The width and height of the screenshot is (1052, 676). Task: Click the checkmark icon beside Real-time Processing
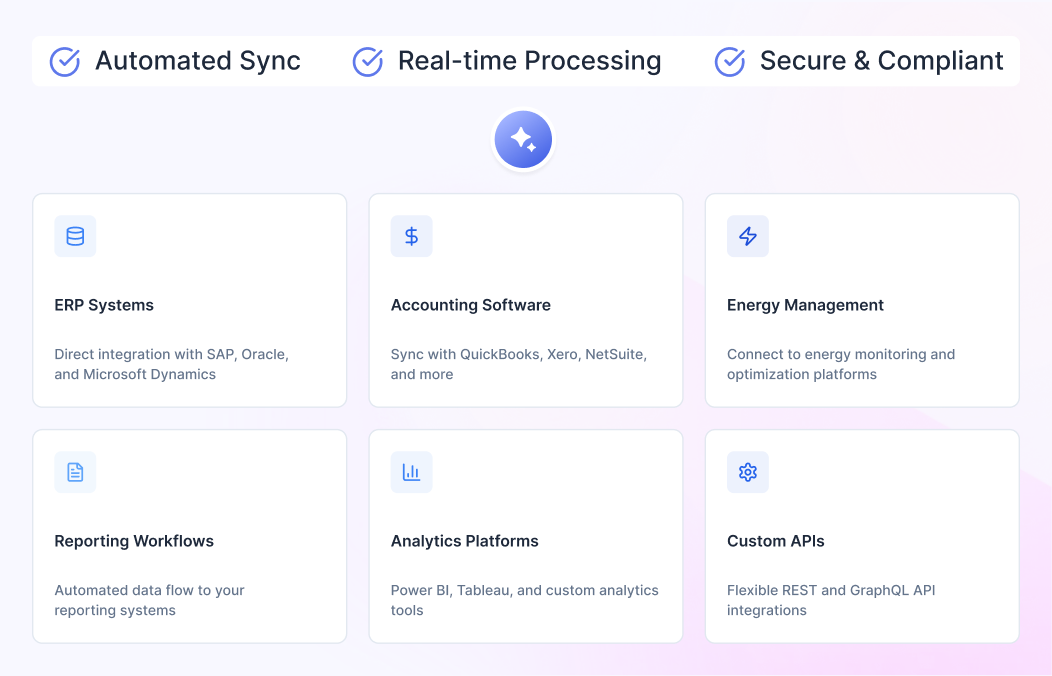point(368,62)
